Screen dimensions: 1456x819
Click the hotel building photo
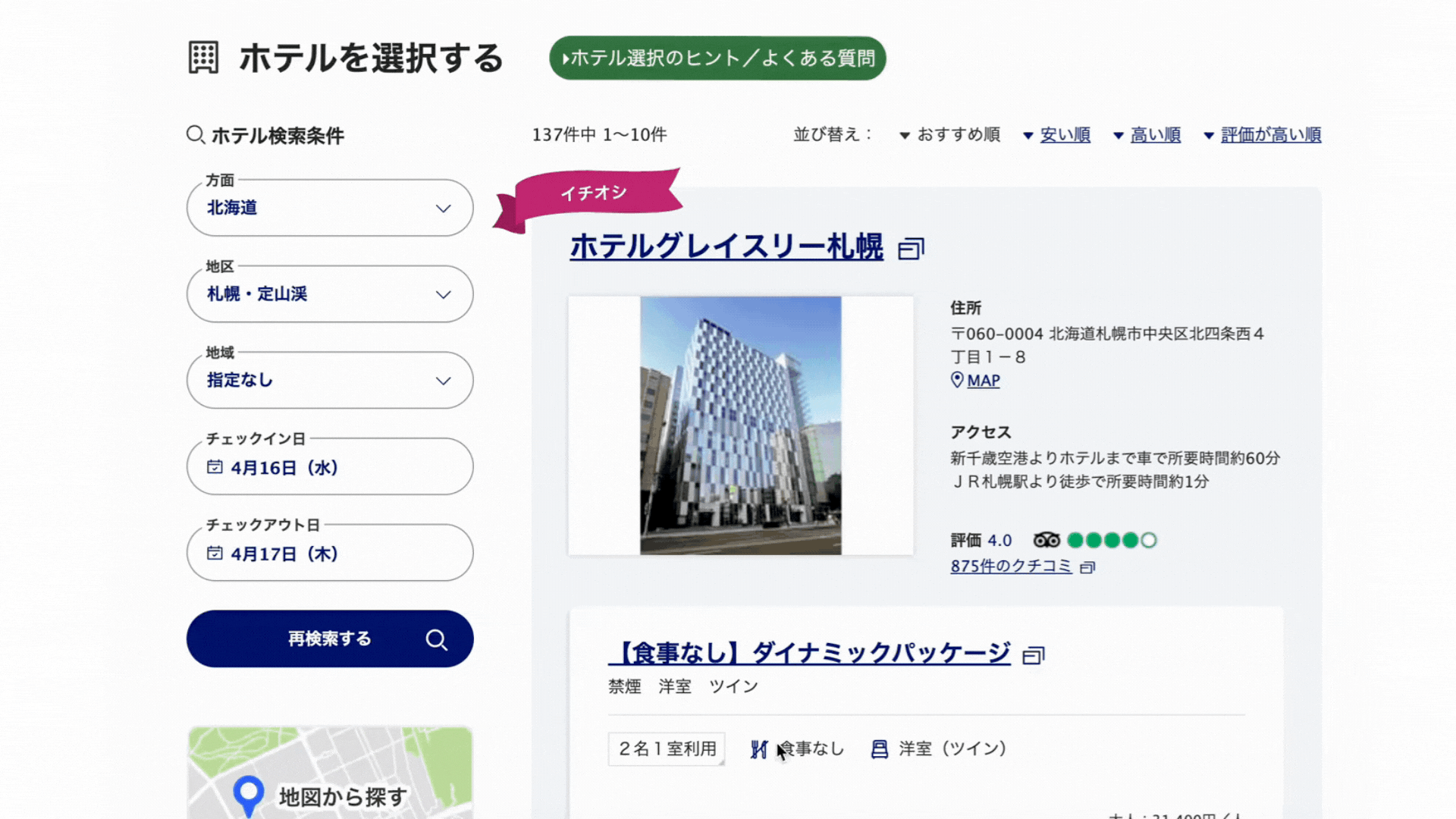740,425
